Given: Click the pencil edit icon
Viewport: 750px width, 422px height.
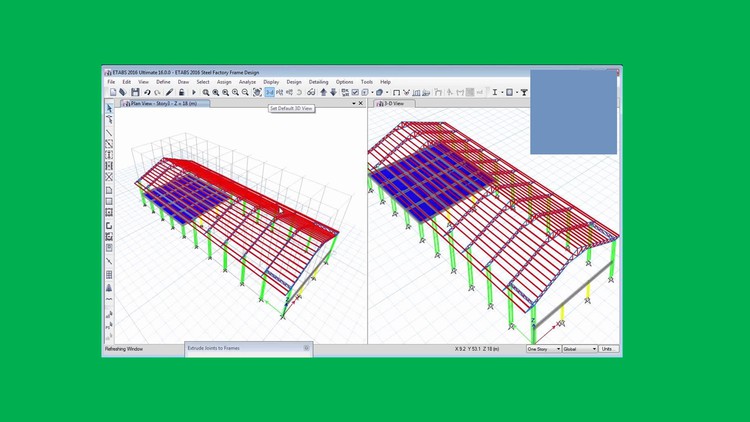Looking at the screenshot, I should [169, 92].
